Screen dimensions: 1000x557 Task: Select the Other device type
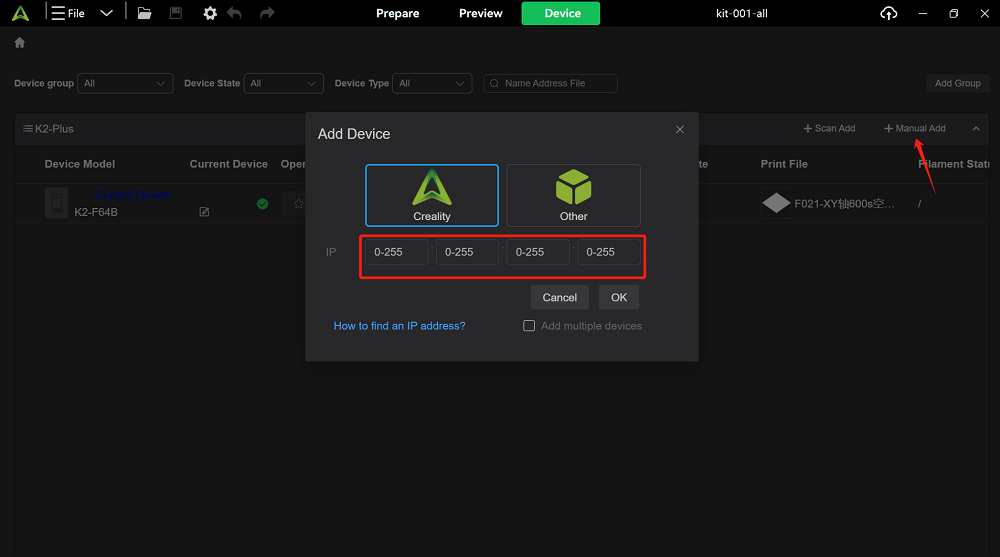coord(573,195)
